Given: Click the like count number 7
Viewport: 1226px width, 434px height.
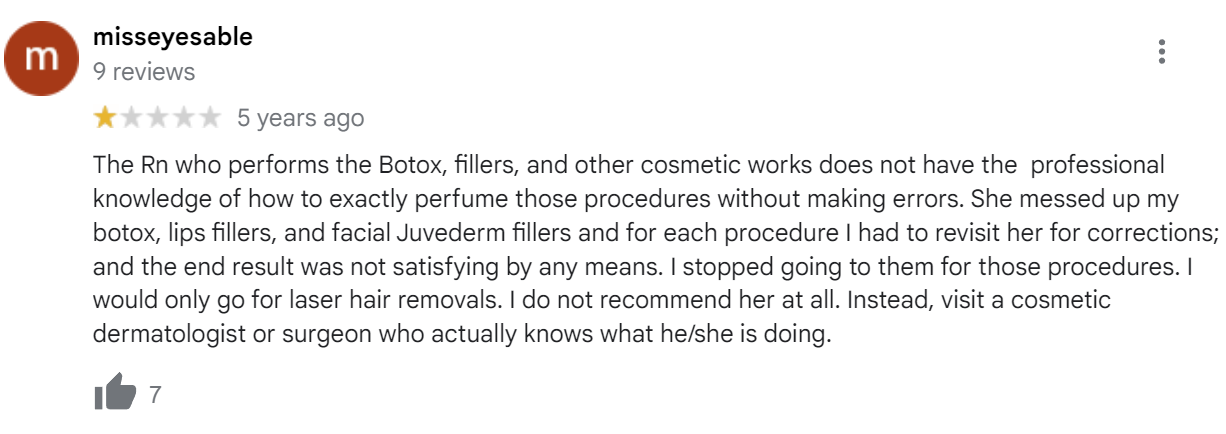Looking at the screenshot, I should click(x=155, y=394).
